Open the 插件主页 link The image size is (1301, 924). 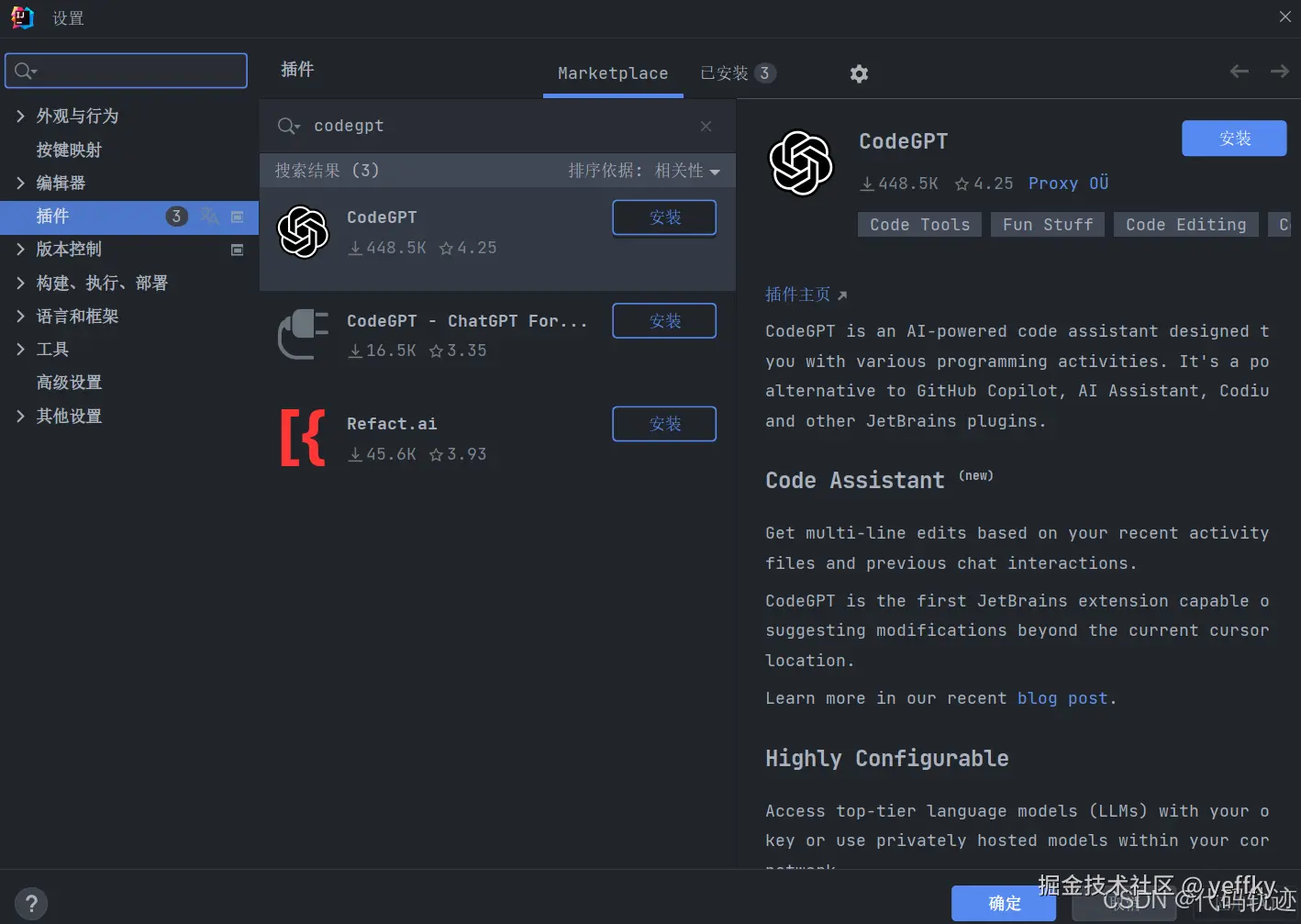pos(806,295)
